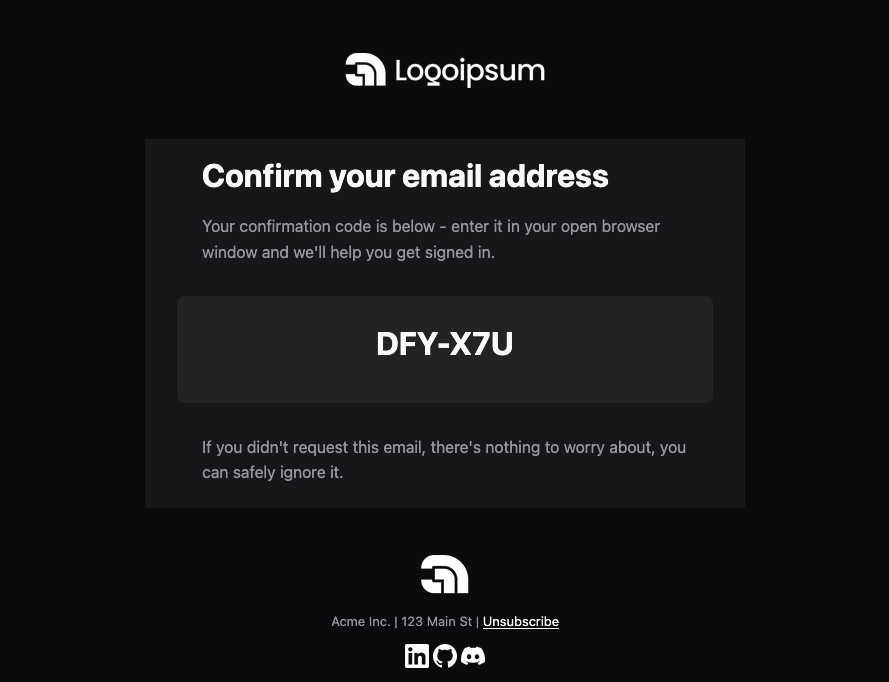
Task: Open the GitHub social icon
Action: click(445, 656)
